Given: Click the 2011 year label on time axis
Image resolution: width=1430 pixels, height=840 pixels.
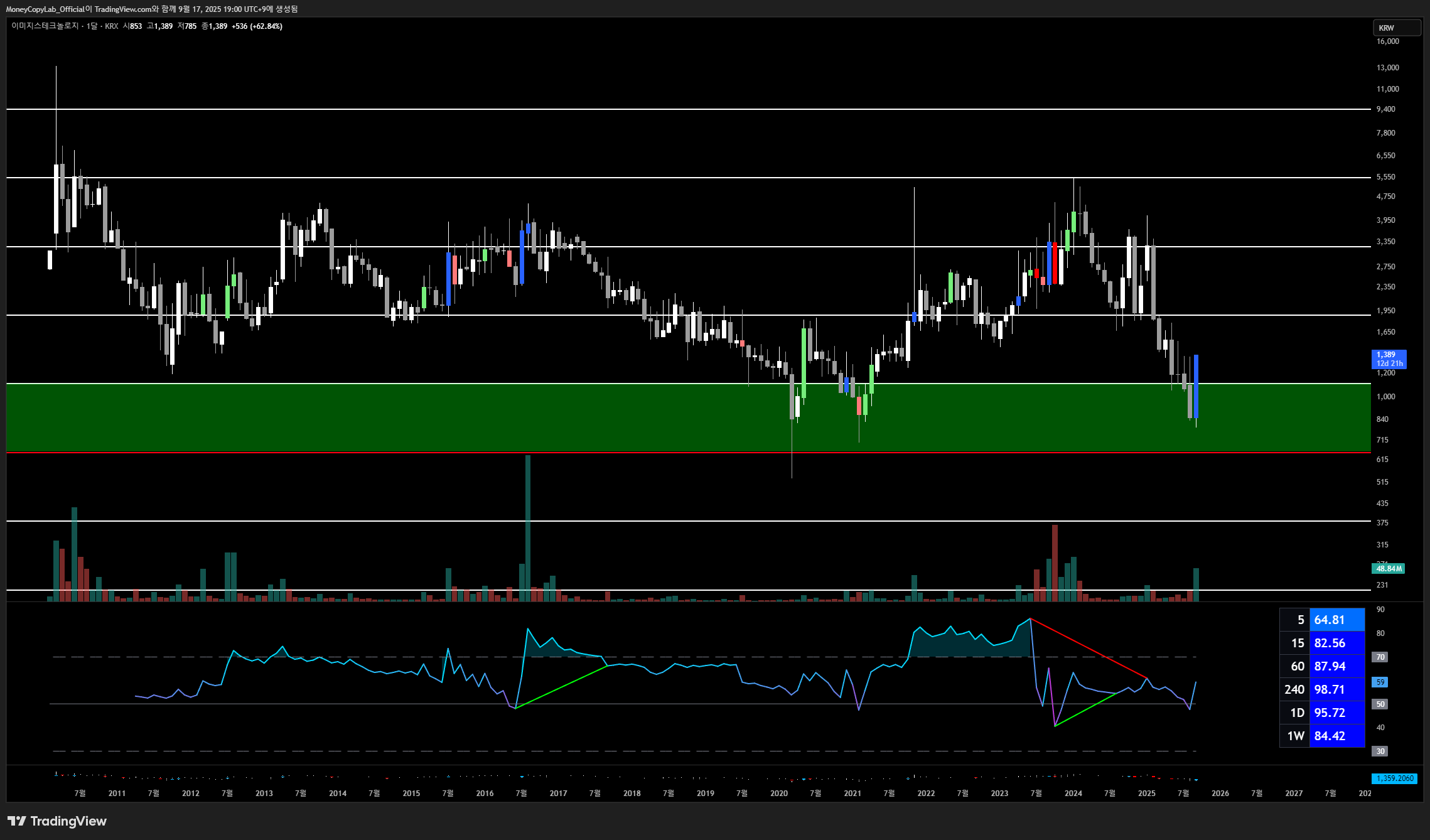Looking at the screenshot, I should coord(117,794).
